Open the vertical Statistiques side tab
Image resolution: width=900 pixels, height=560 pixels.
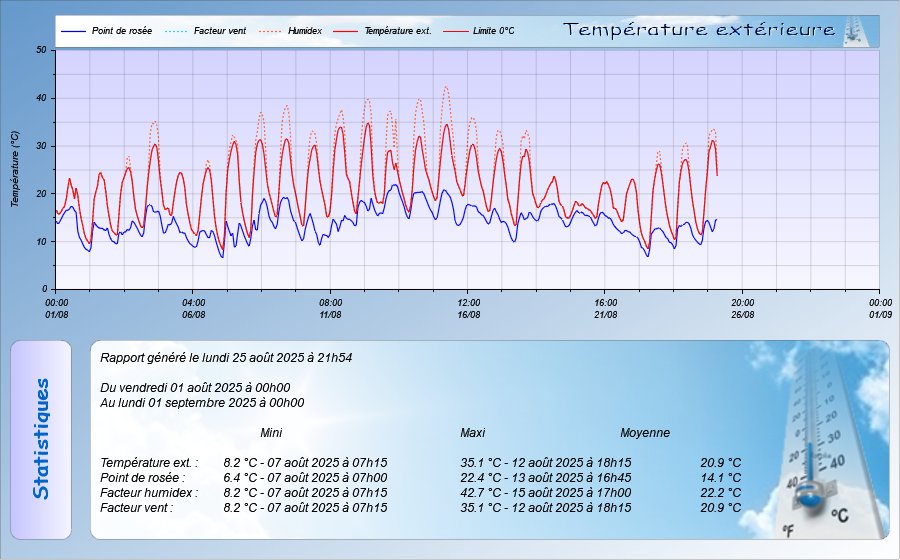tap(41, 439)
